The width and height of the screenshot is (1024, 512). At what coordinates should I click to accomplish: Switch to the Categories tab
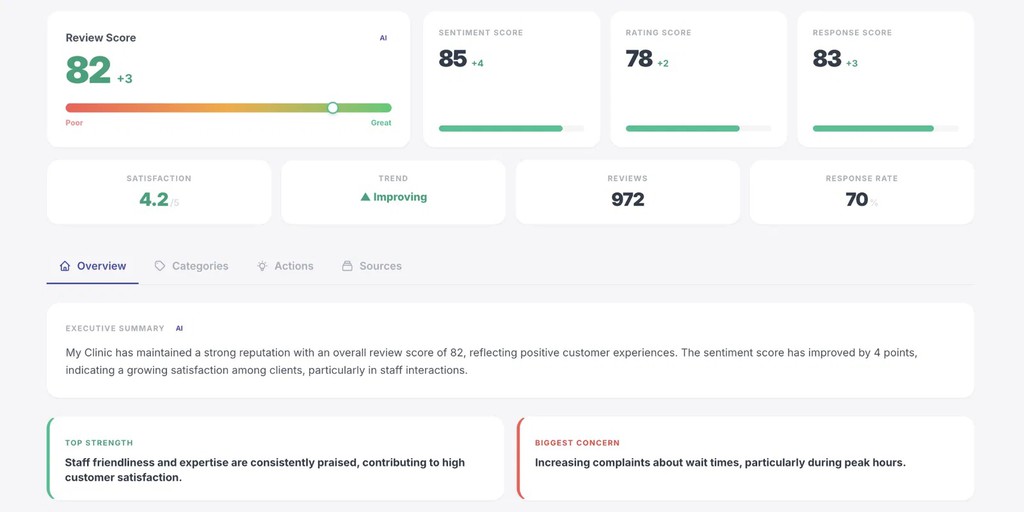click(191, 266)
